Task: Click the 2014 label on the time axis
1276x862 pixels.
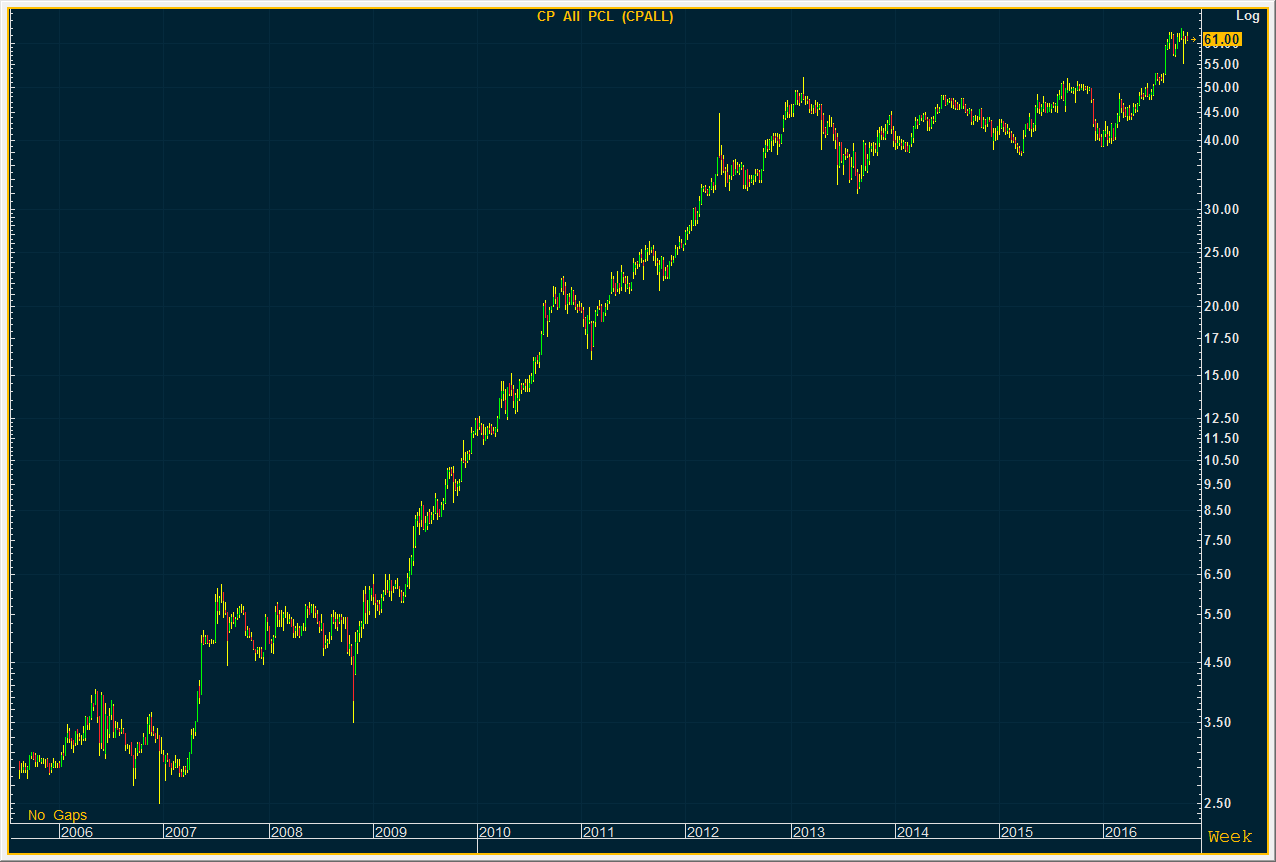Action: 912,832
